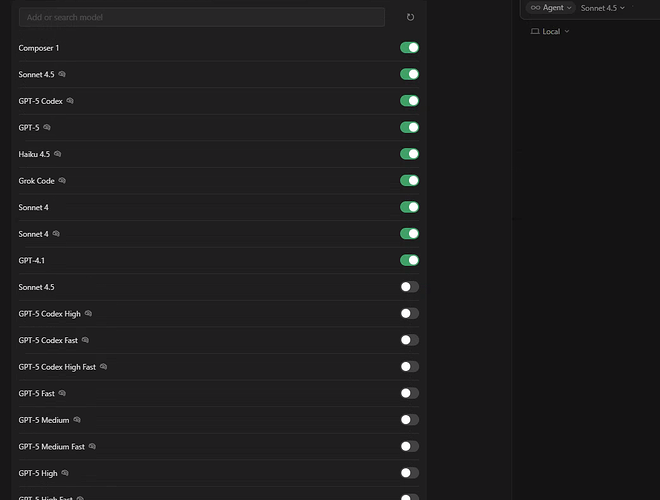Click the brain icon beside GPT-5 Medium Fast
Screen dimensions: 660x500
coord(92,446)
